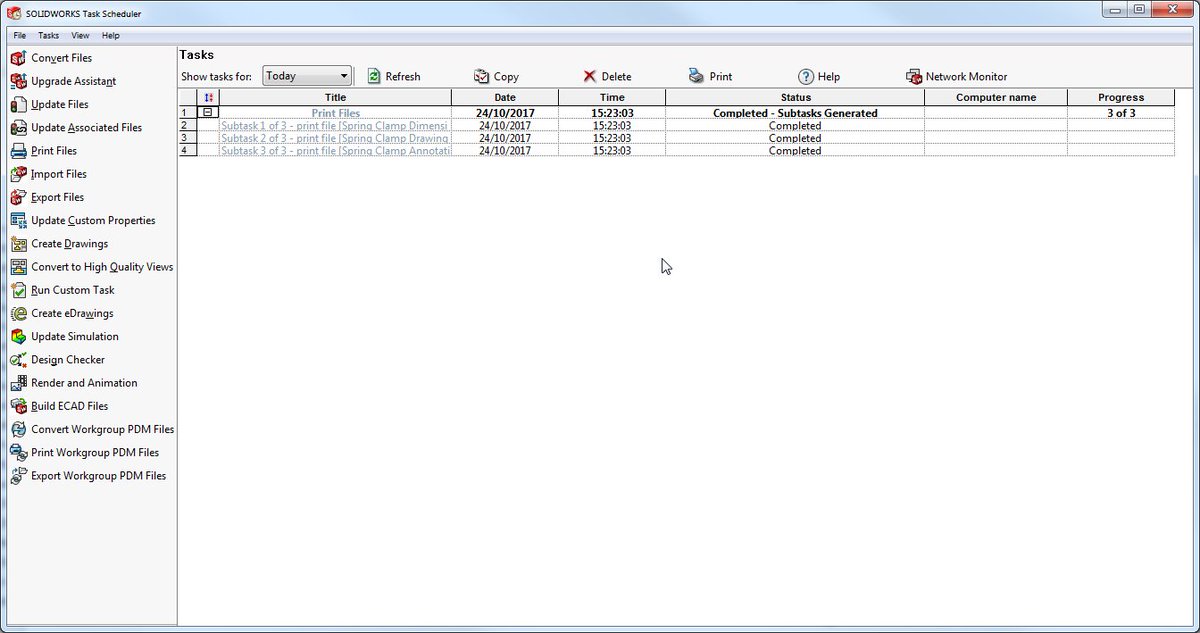Viewport: 1200px width, 633px height.
Task: Open the Update Custom Properties icon
Action: [18, 220]
